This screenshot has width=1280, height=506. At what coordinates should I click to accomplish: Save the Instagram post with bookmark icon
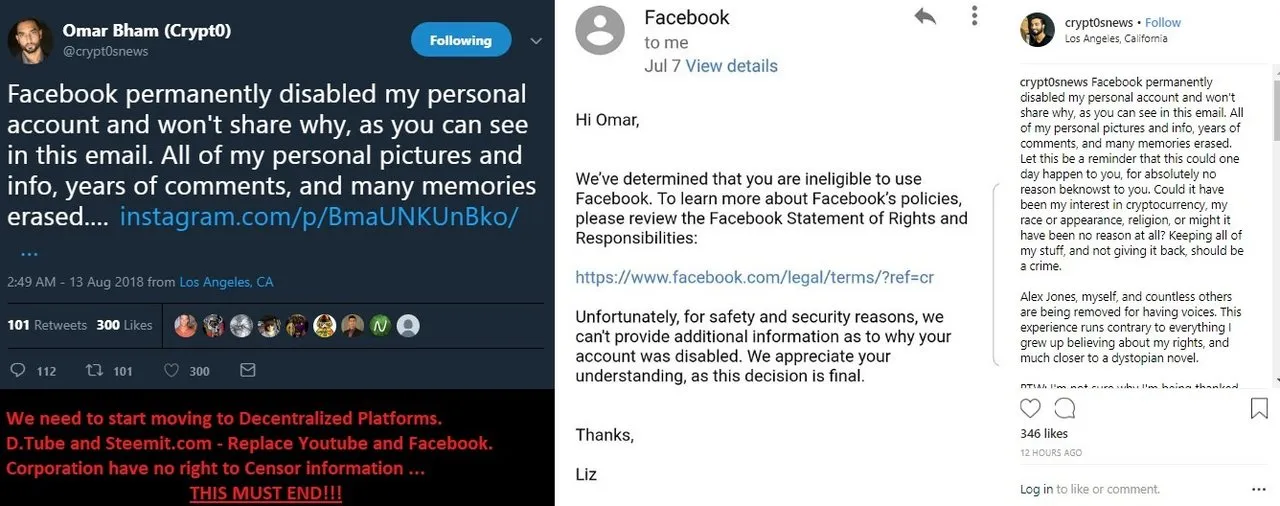1259,408
